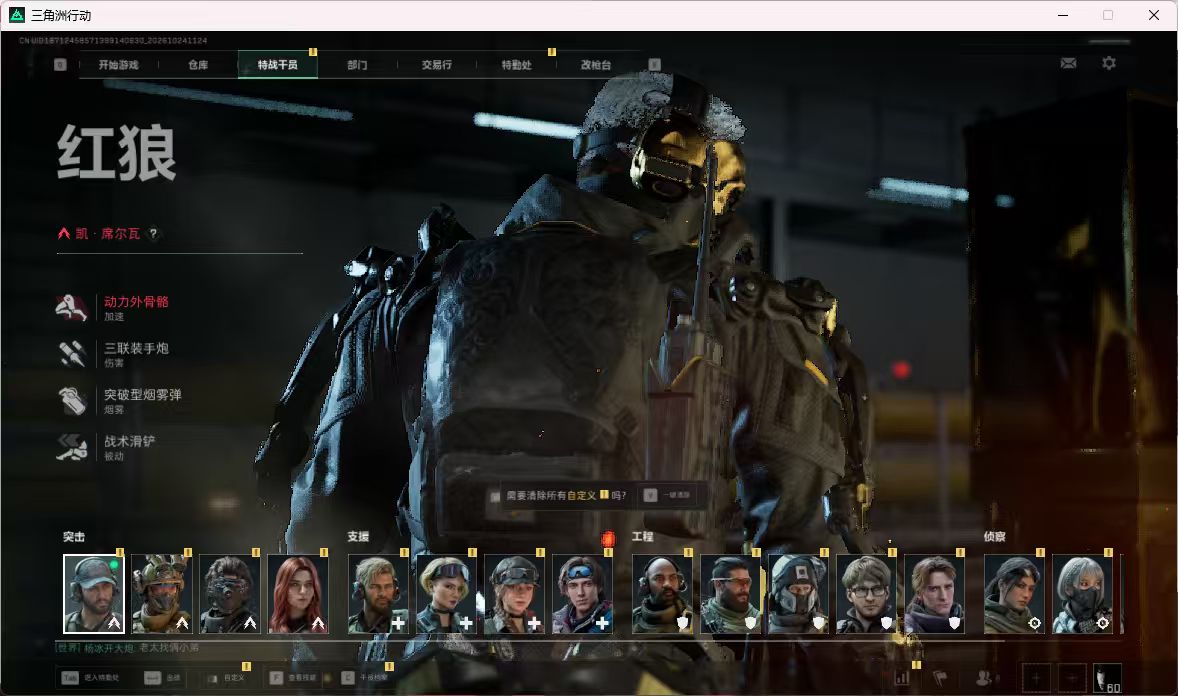The image size is (1178, 696).
Task: Choose the selected assault operator with cap
Action: (x=94, y=594)
